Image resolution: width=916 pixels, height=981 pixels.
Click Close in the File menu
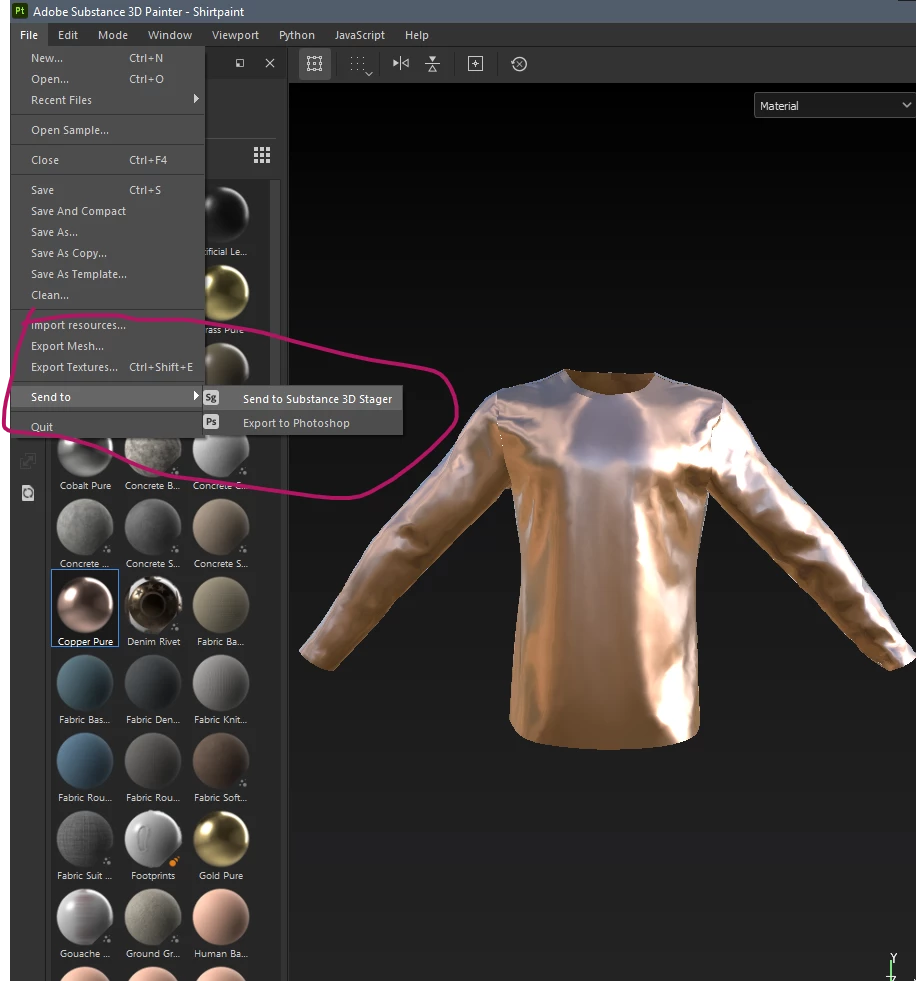coord(108,160)
